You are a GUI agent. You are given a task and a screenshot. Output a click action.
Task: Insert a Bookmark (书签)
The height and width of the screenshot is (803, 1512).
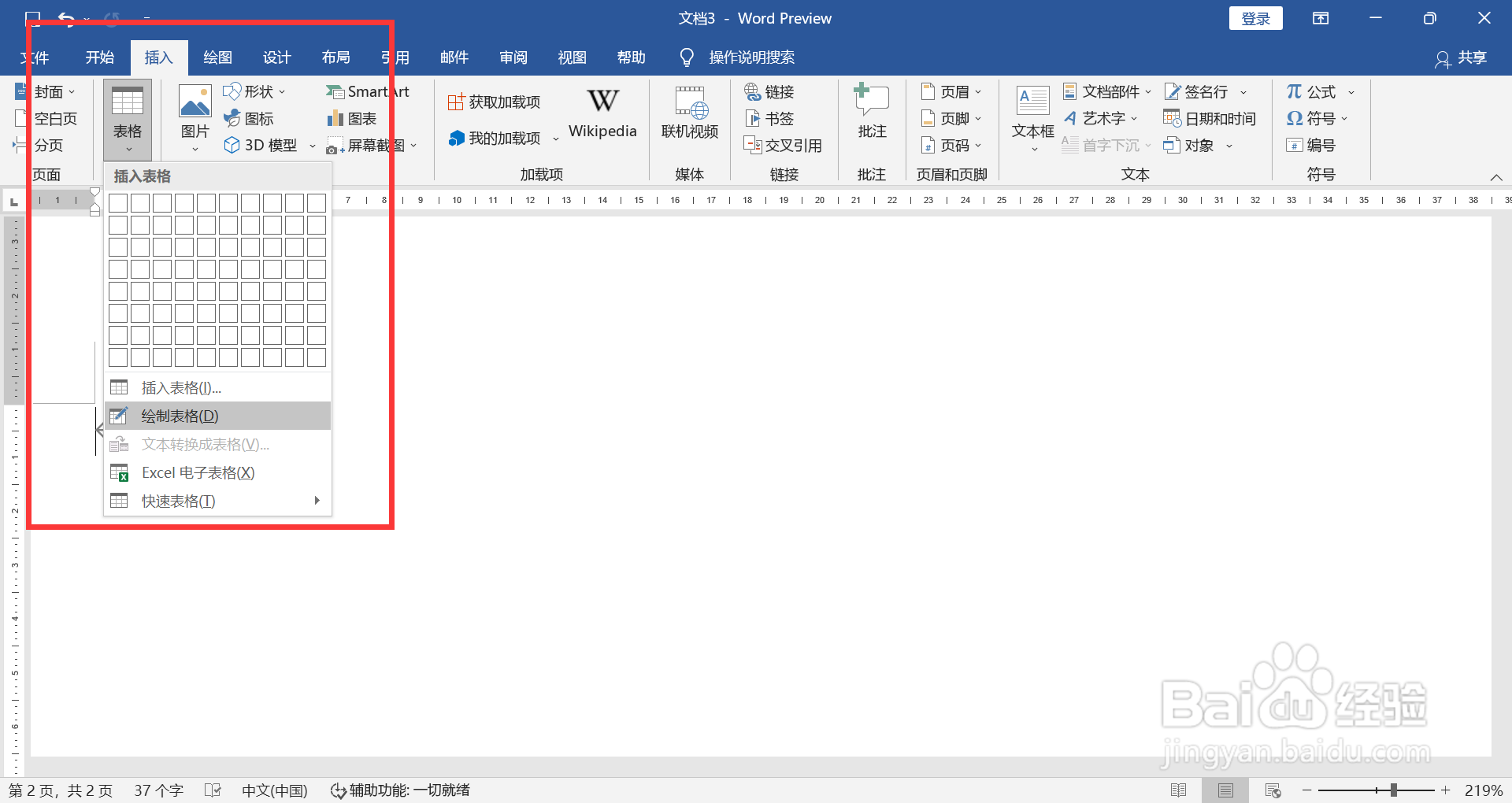[x=769, y=119]
